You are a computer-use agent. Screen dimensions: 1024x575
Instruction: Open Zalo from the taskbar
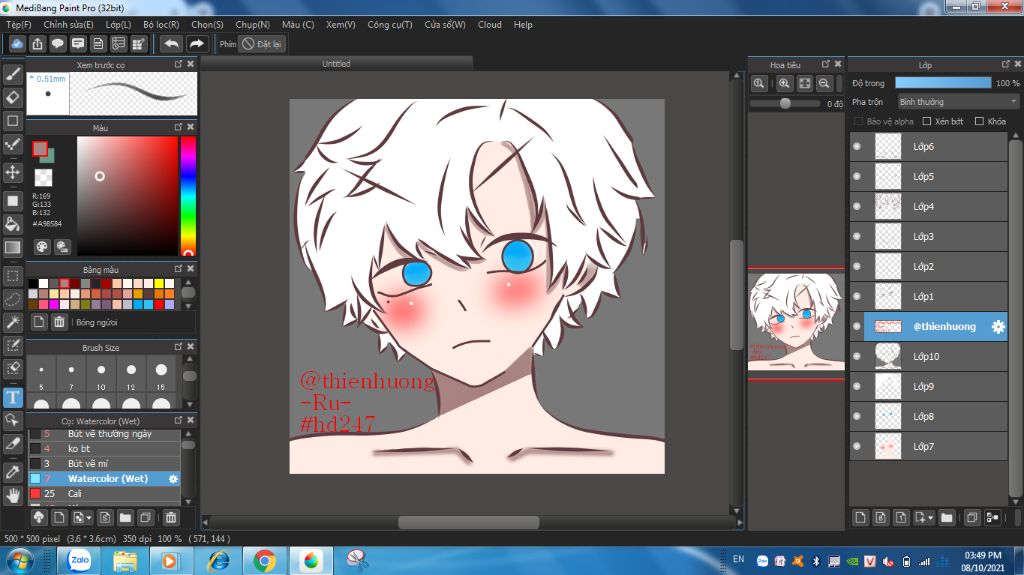(x=80, y=560)
